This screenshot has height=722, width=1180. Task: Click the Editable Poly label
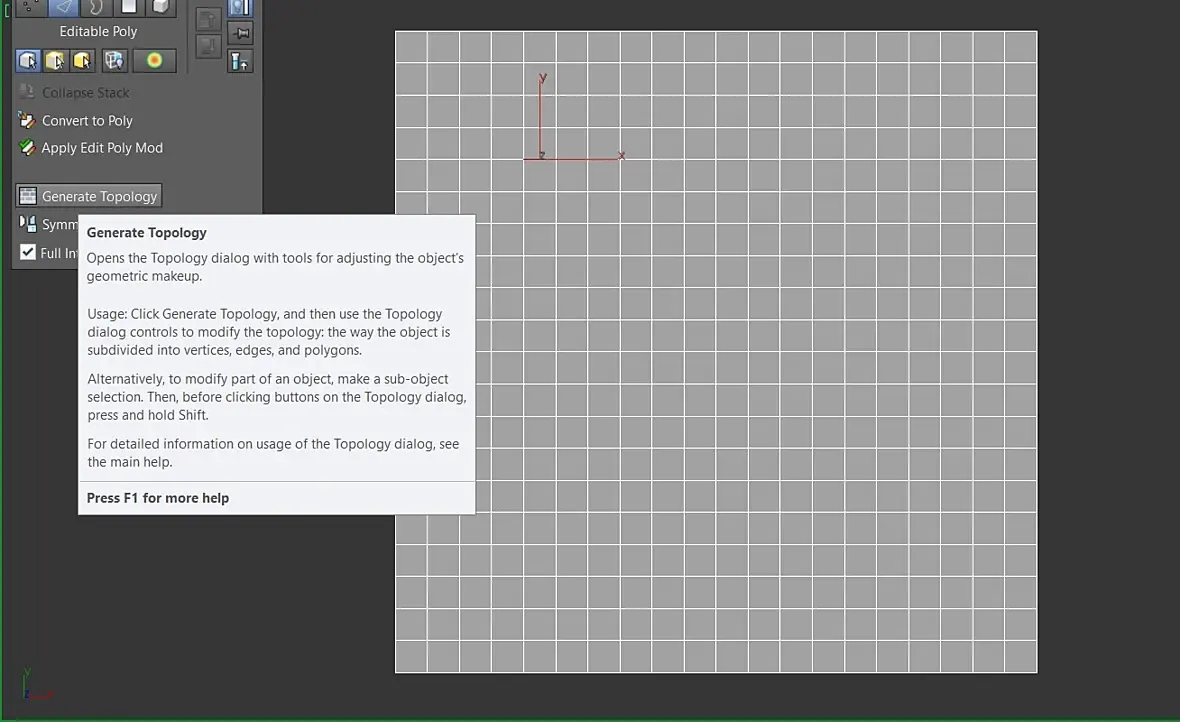[x=99, y=32]
